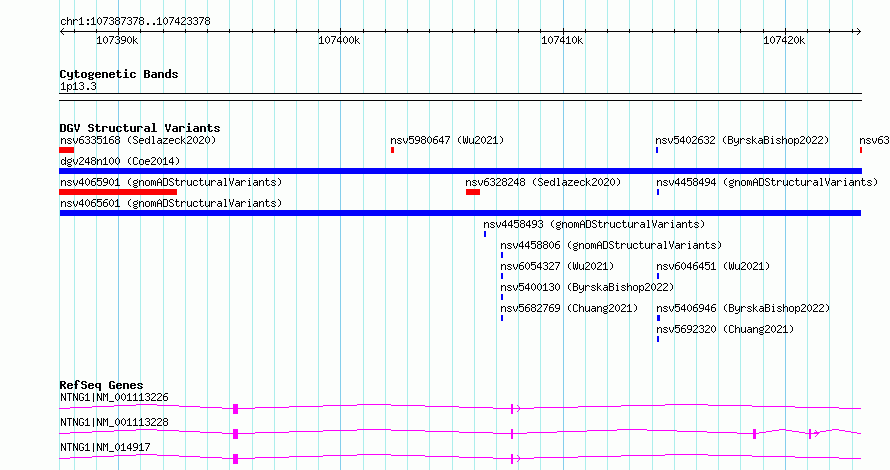
Task: Click the 107410k ruler tick label
Action: pos(562,40)
